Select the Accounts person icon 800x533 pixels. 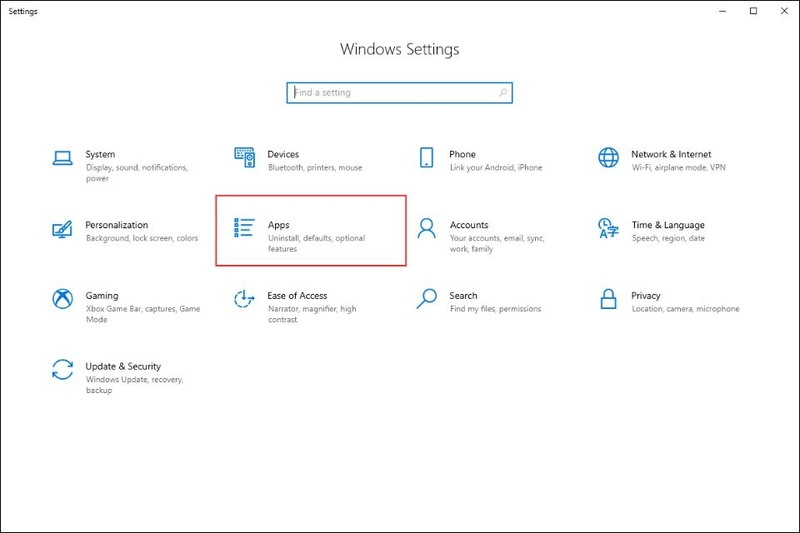click(427, 229)
